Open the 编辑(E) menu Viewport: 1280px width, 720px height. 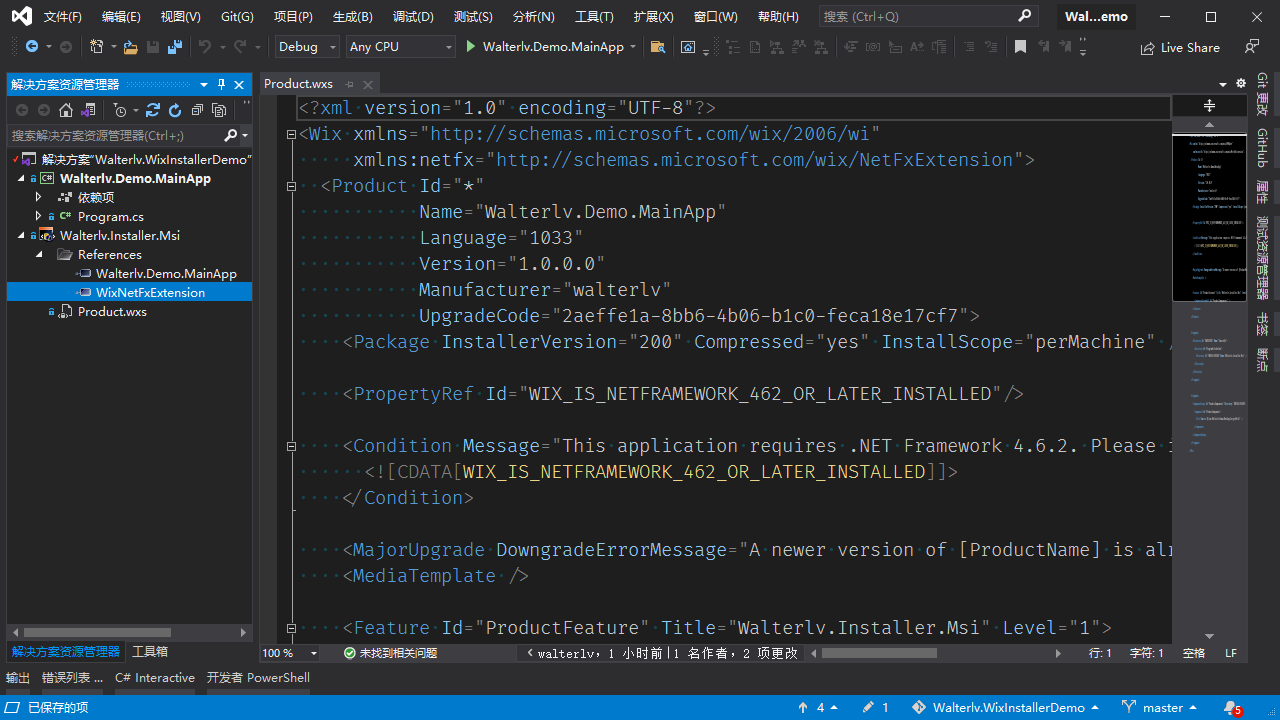[121, 17]
